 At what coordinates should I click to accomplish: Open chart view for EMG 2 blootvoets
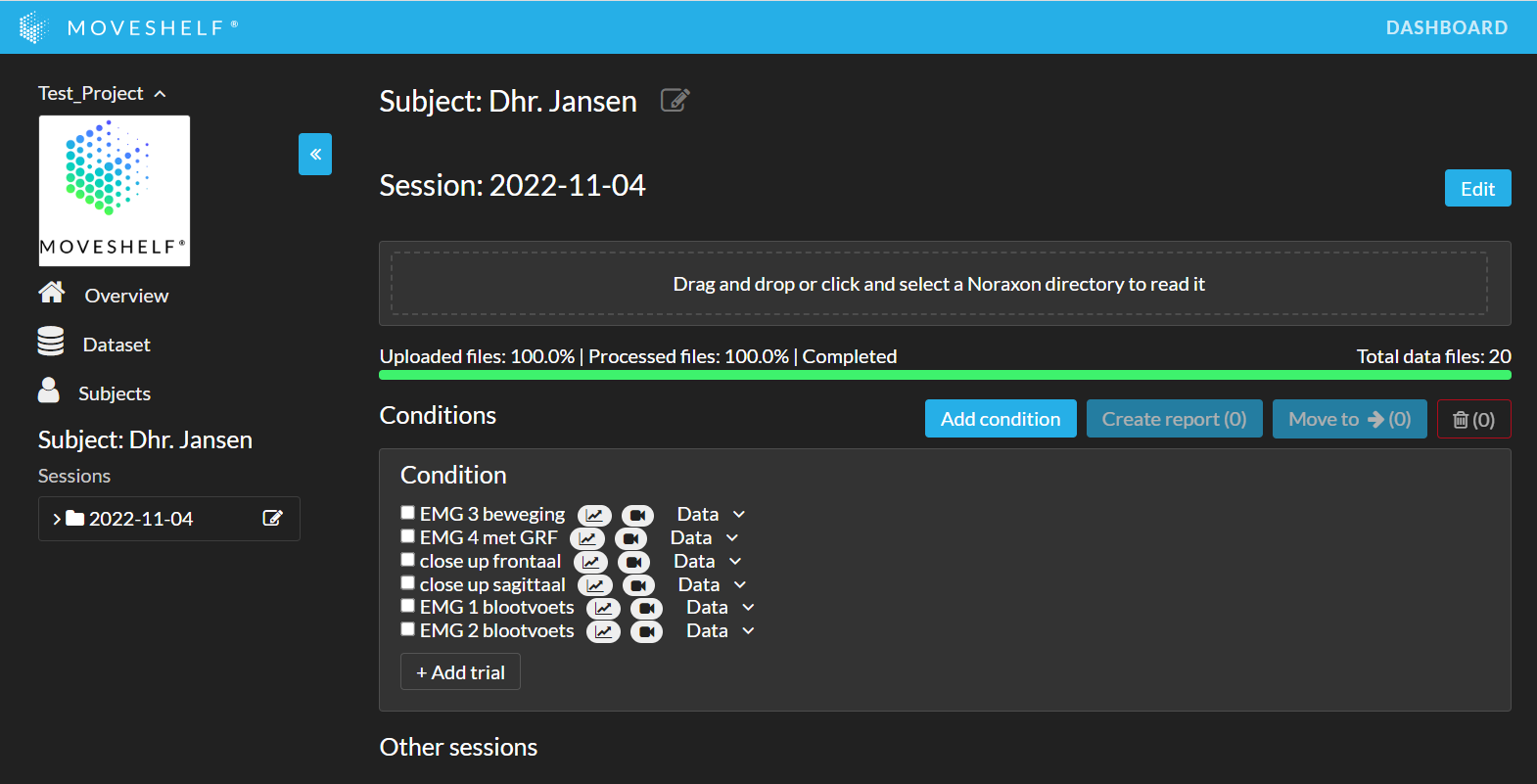click(603, 632)
